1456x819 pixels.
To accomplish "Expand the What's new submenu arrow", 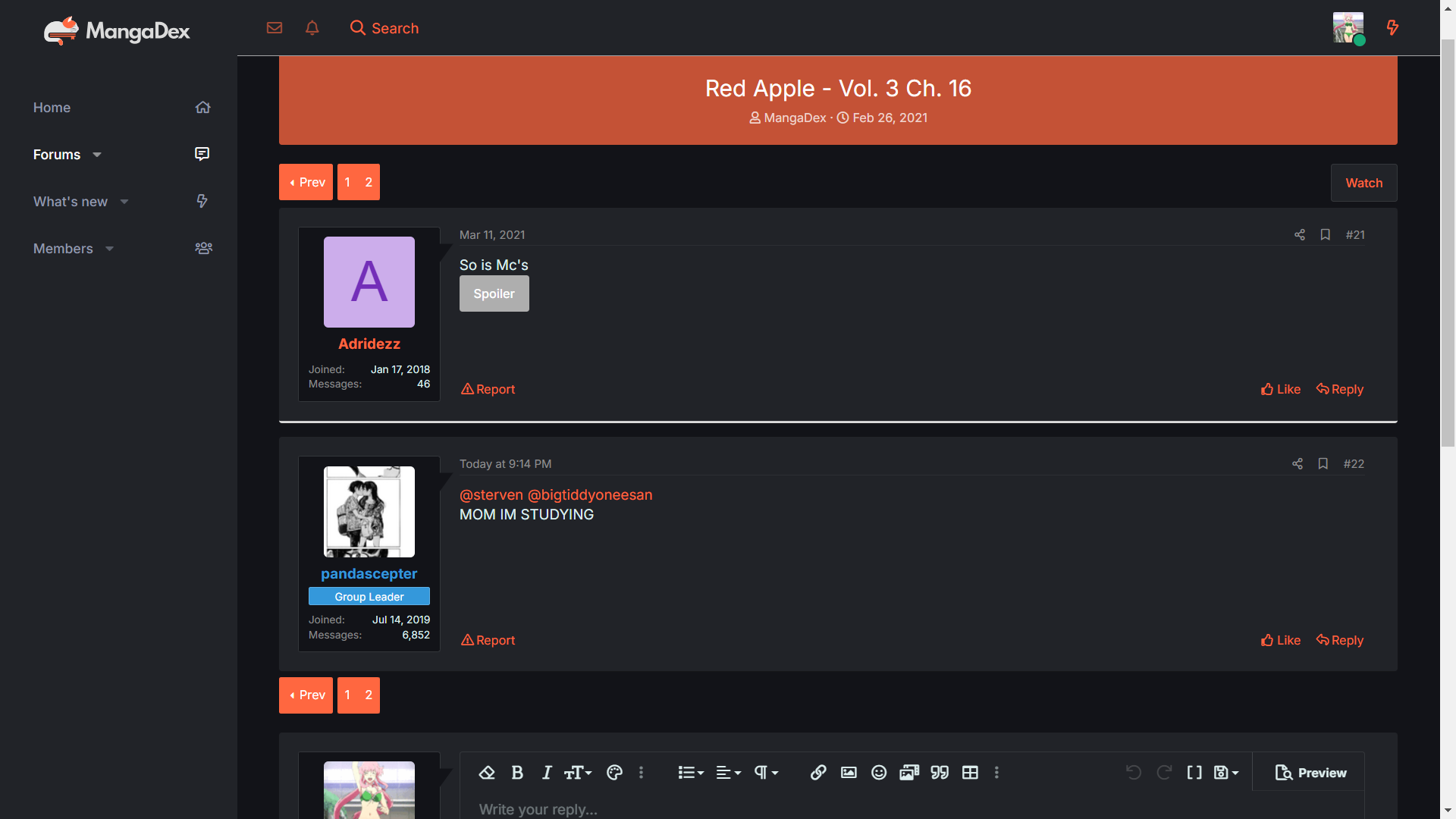I will tap(124, 202).
